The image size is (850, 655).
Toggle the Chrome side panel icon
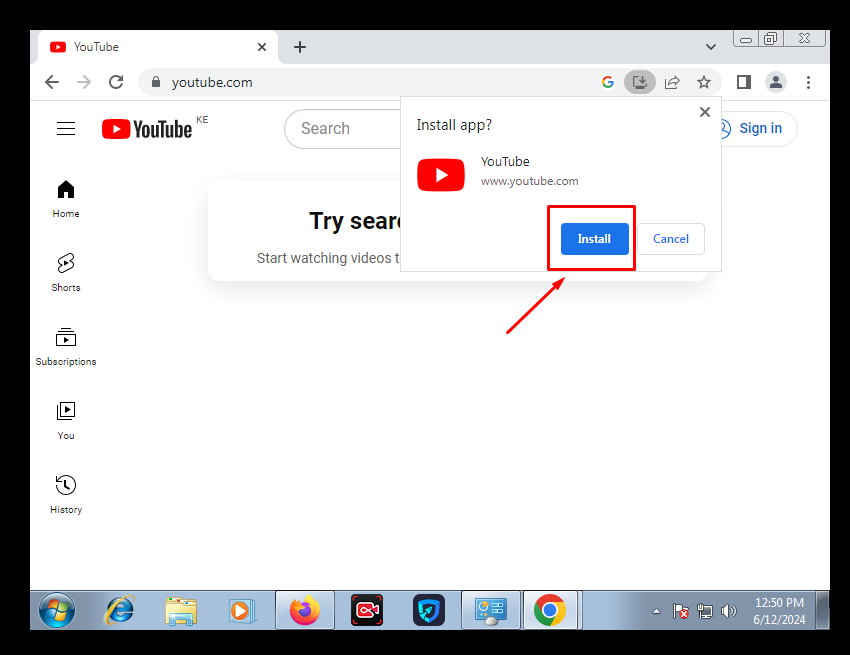(x=744, y=82)
